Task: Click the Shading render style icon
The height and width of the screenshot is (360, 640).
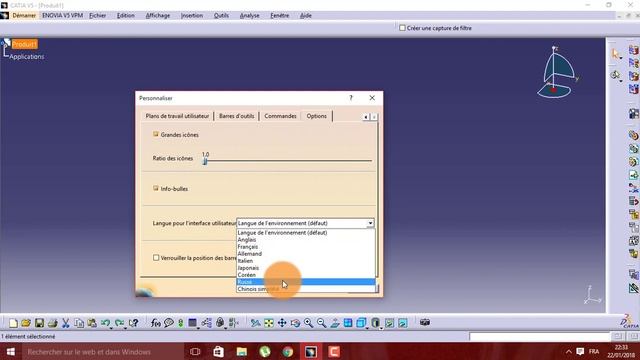Action: (x=376, y=323)
